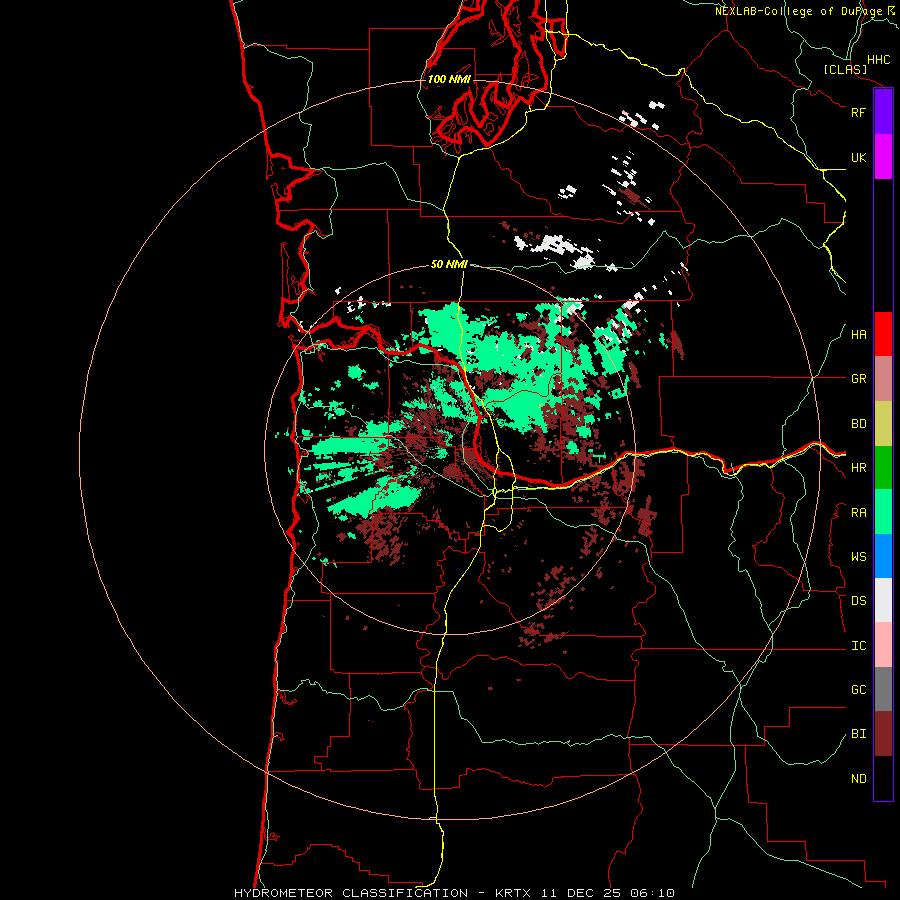Pick the WS blue legend swatch
Screen dimensions: 900x900
(883, 556)
